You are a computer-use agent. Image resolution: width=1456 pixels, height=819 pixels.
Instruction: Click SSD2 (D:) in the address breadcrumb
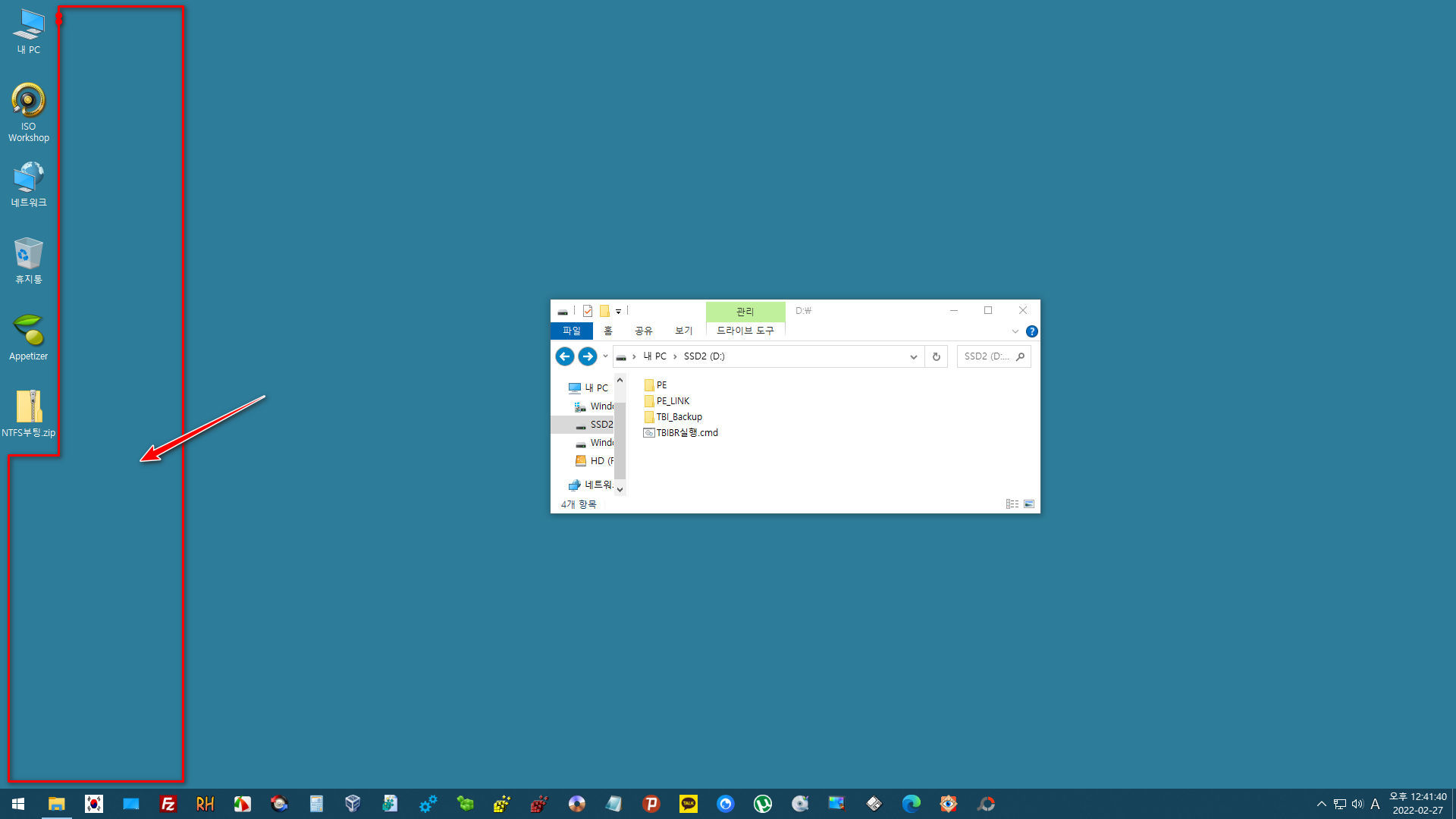click(704, 356)
